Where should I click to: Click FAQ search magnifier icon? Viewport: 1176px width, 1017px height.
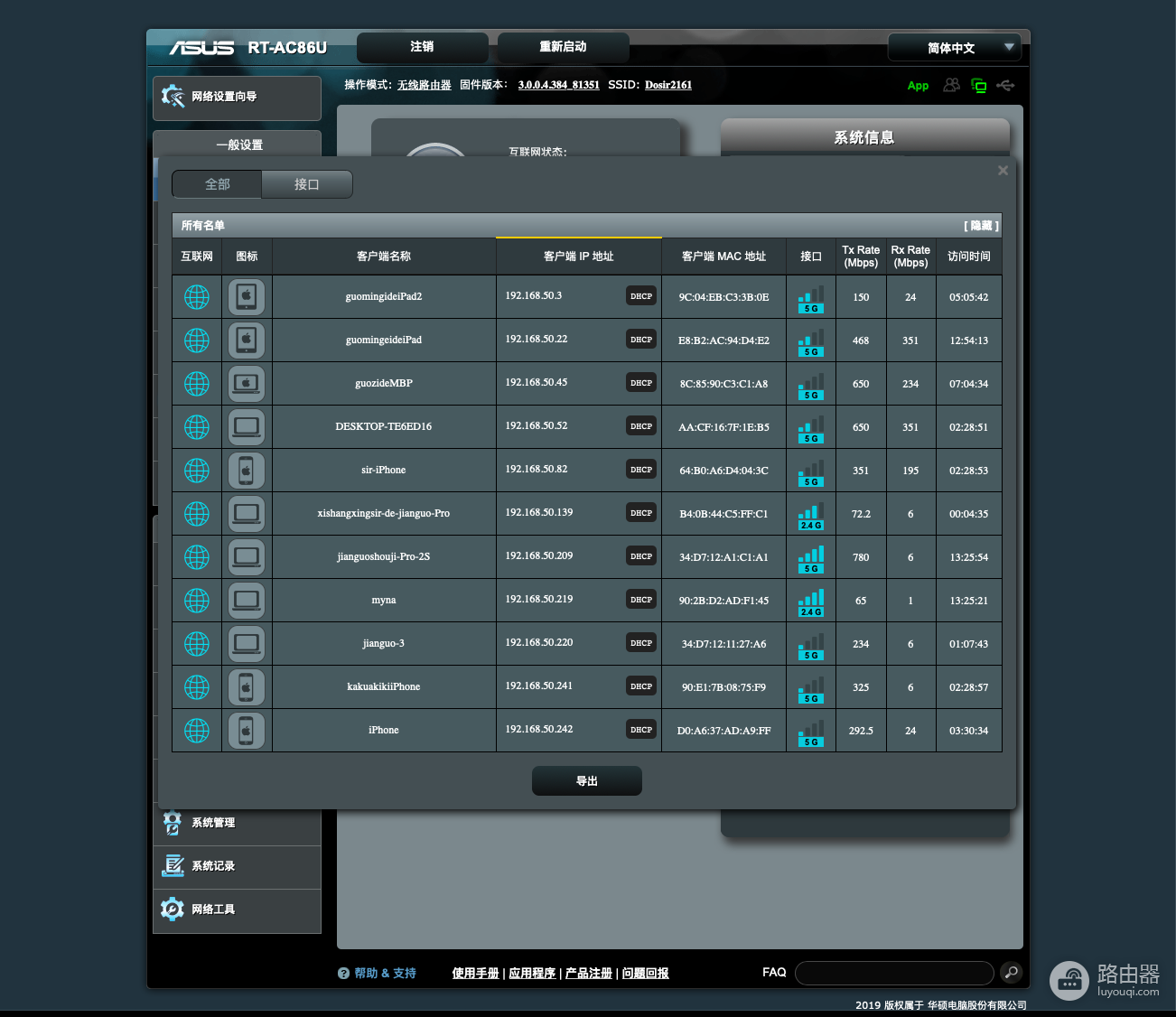click(x=1012, y=973)
